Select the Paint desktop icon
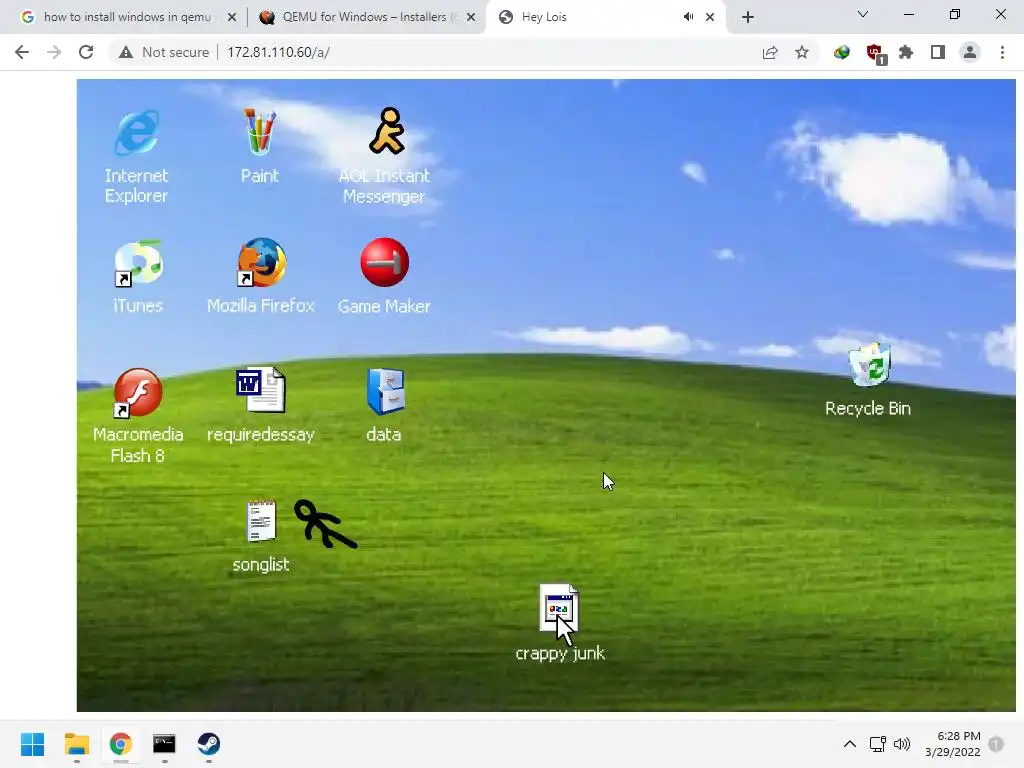Screen dimensions: 1024x768 click(259, 132)
